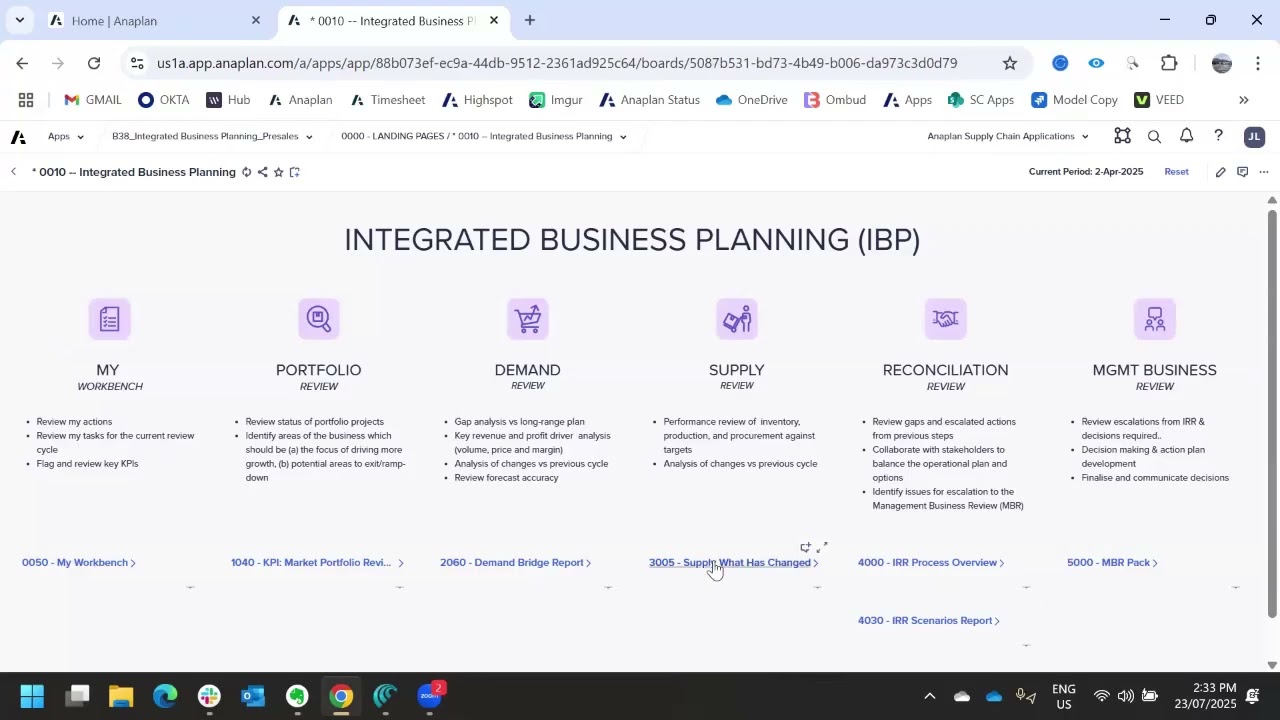Click the card comment icon near Supply link

pyautogui.click(x=805, y=547)
